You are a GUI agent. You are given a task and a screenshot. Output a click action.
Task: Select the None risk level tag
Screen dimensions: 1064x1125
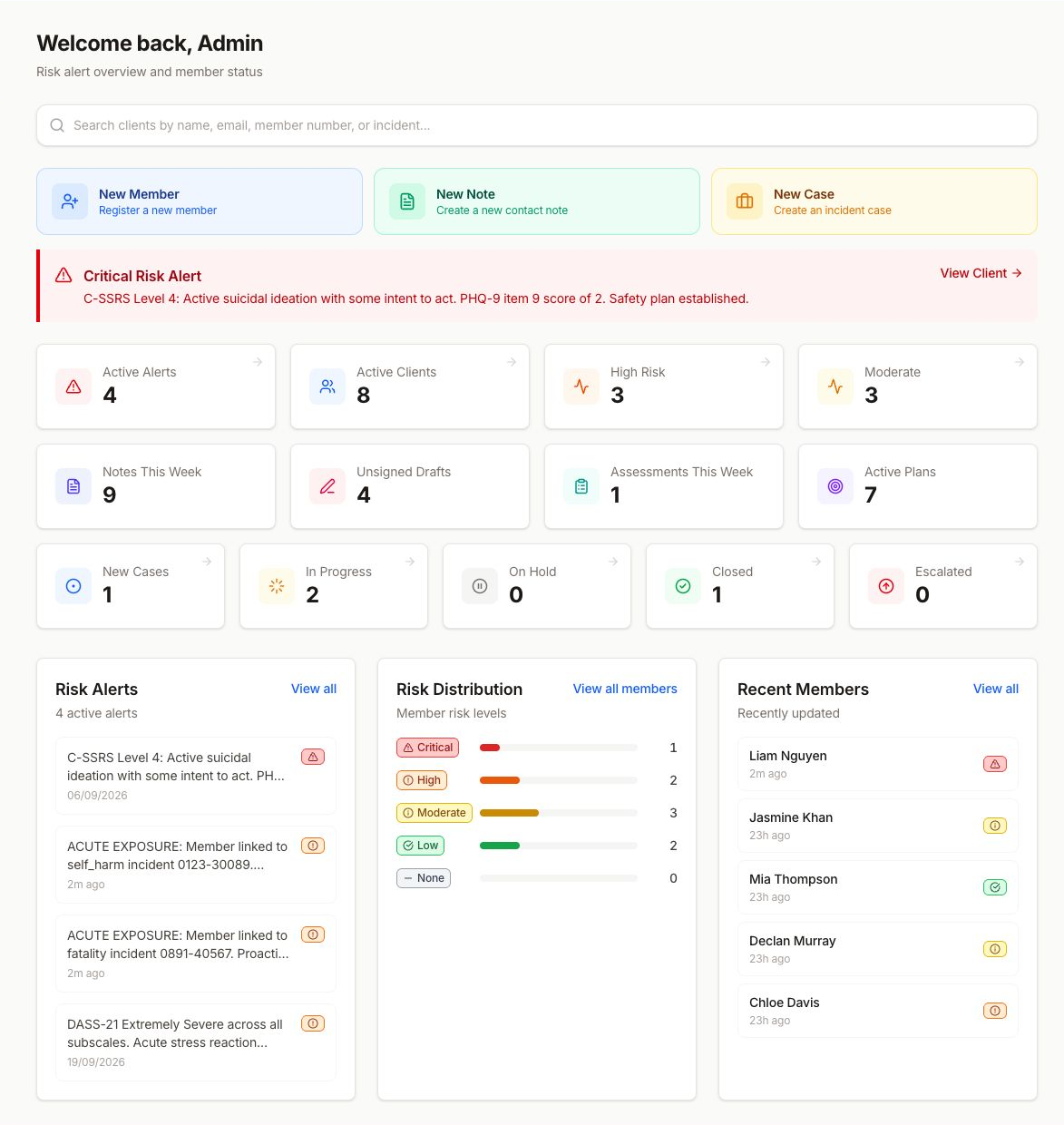click(x=424, y=878)
